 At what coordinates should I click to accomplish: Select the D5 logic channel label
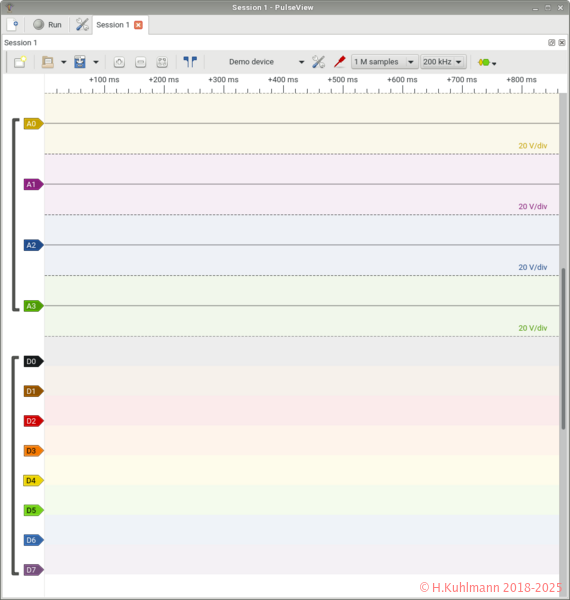click(33, 510)
